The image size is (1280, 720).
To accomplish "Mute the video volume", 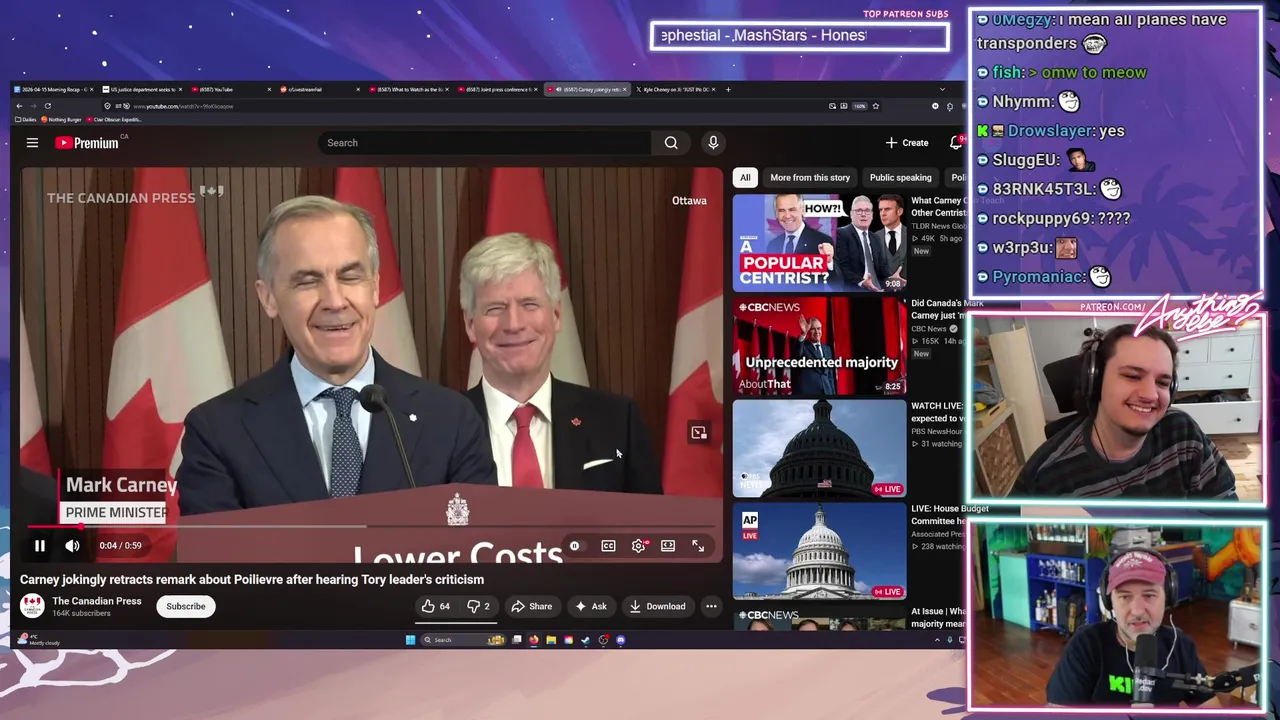I will (72, 546).
